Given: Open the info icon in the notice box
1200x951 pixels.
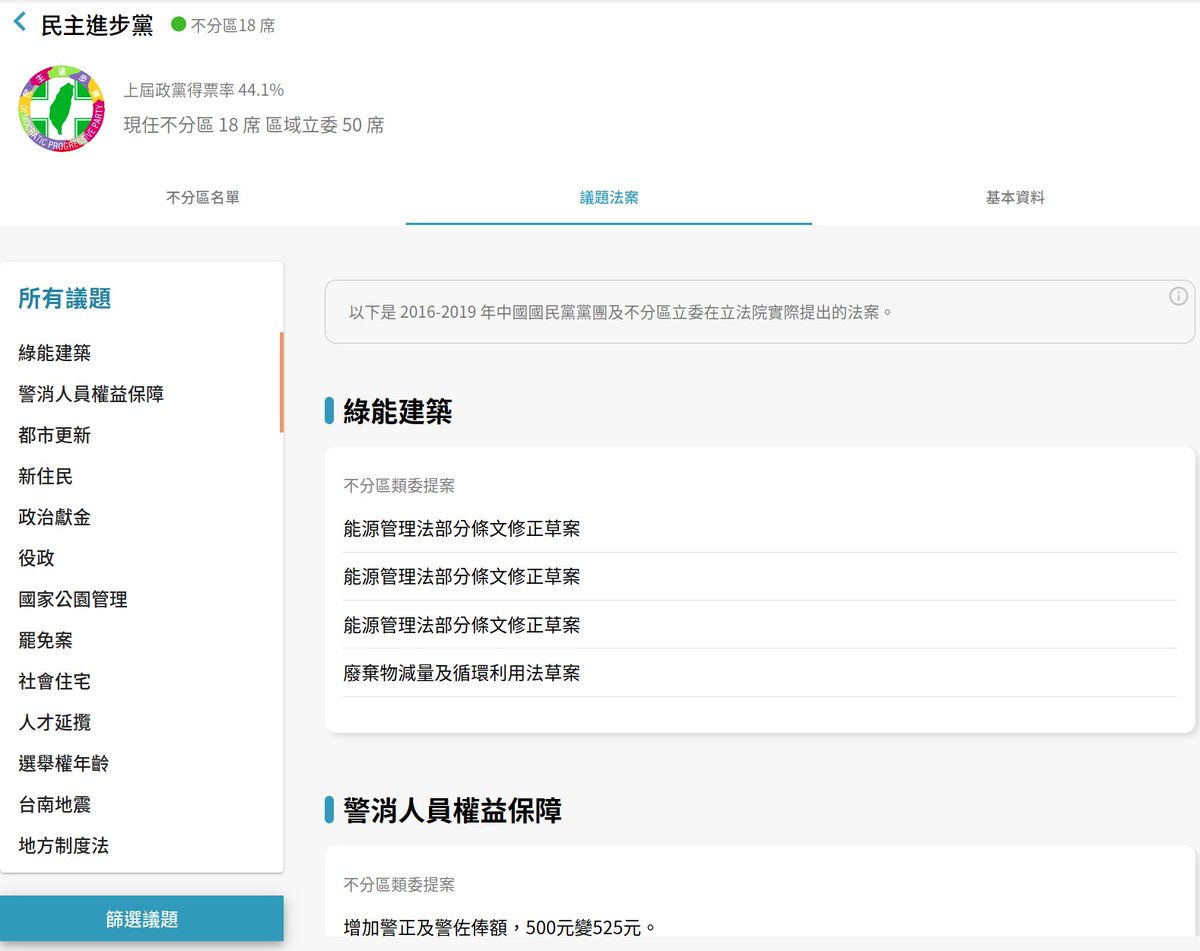Looking at the screenshot, I should point(1178,296).
